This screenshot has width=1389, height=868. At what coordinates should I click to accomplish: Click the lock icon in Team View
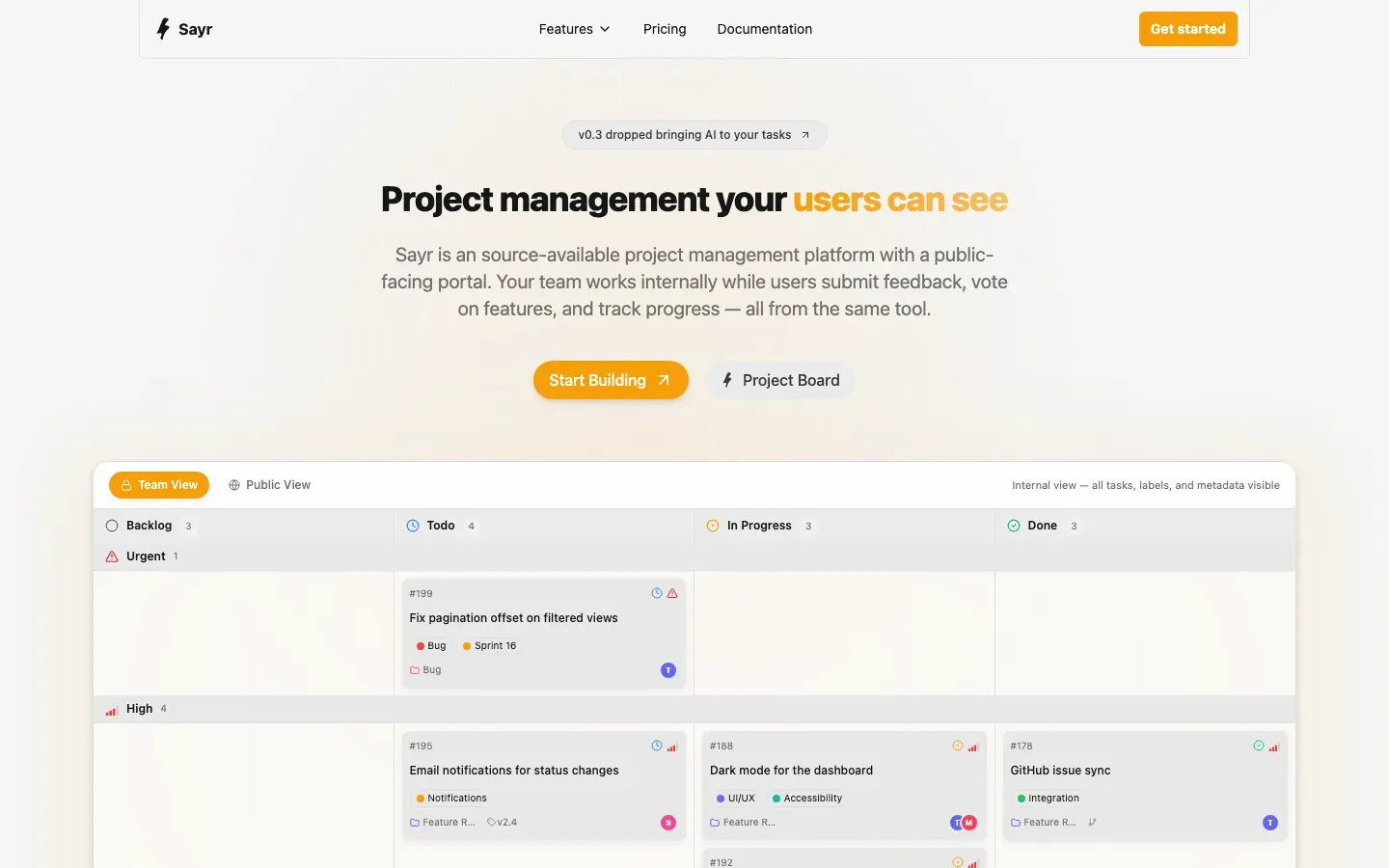click(x=126, y=485)
